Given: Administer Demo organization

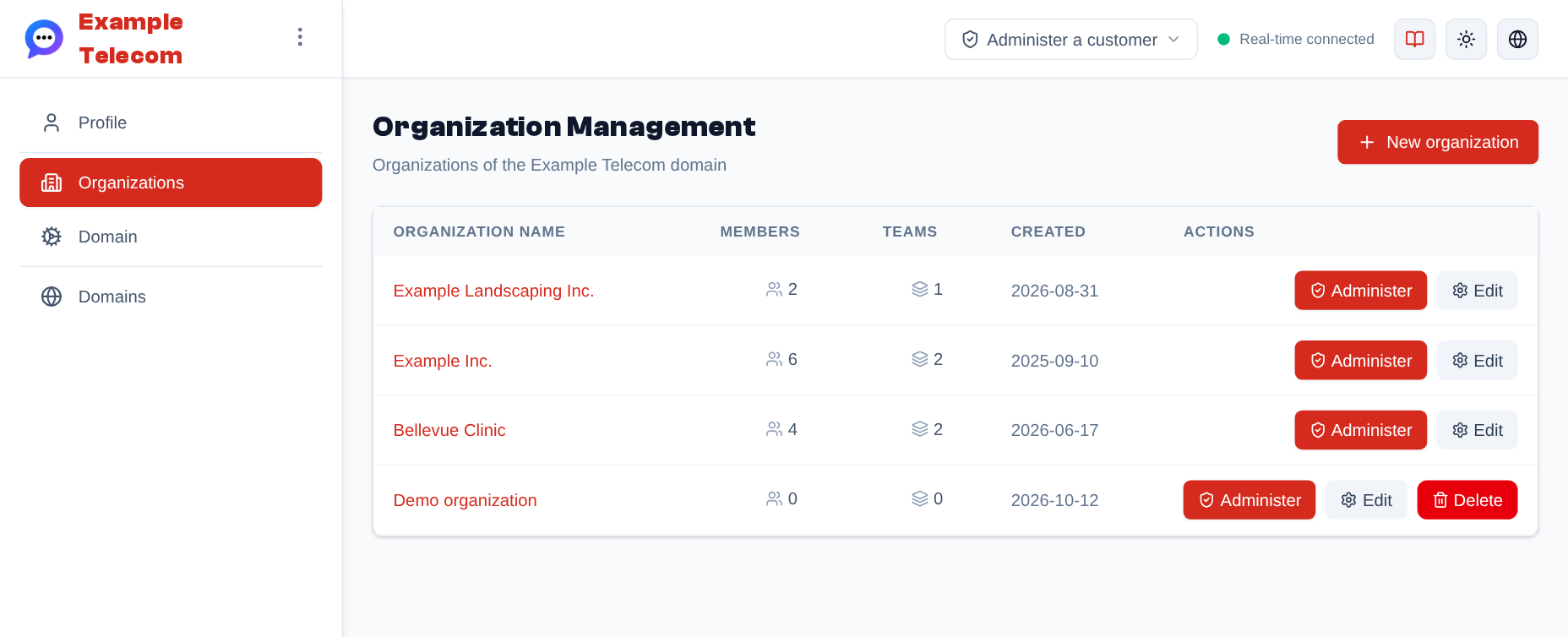Looking at the screenshot, I should click(1249, 500).
